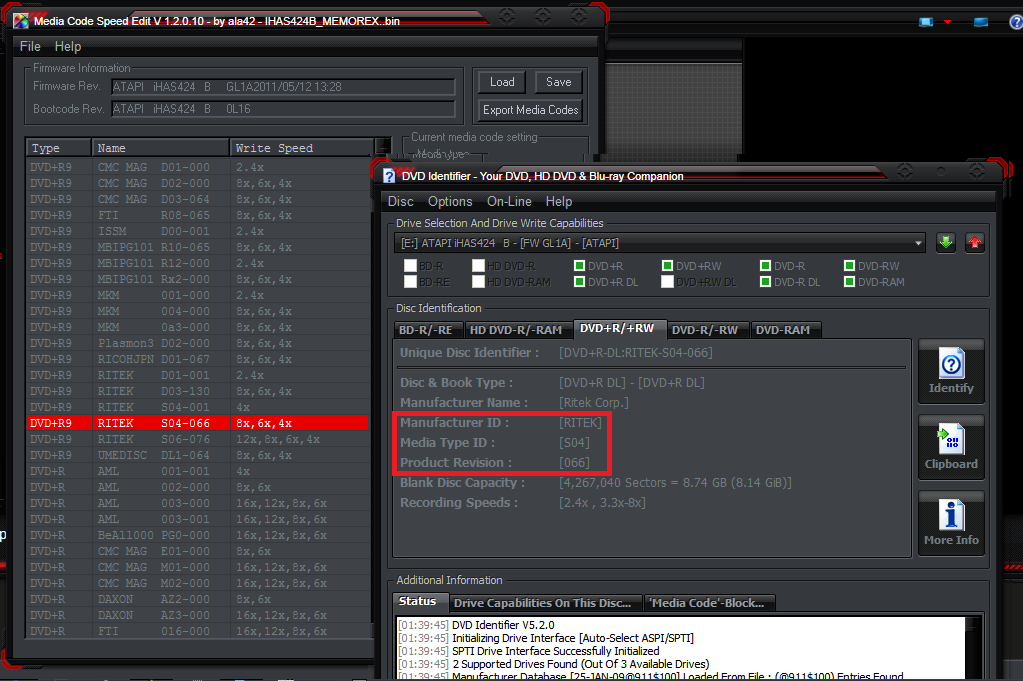Select the Status tab
The height and width of the screenshot is (681, 1023).
coord(420,601)
